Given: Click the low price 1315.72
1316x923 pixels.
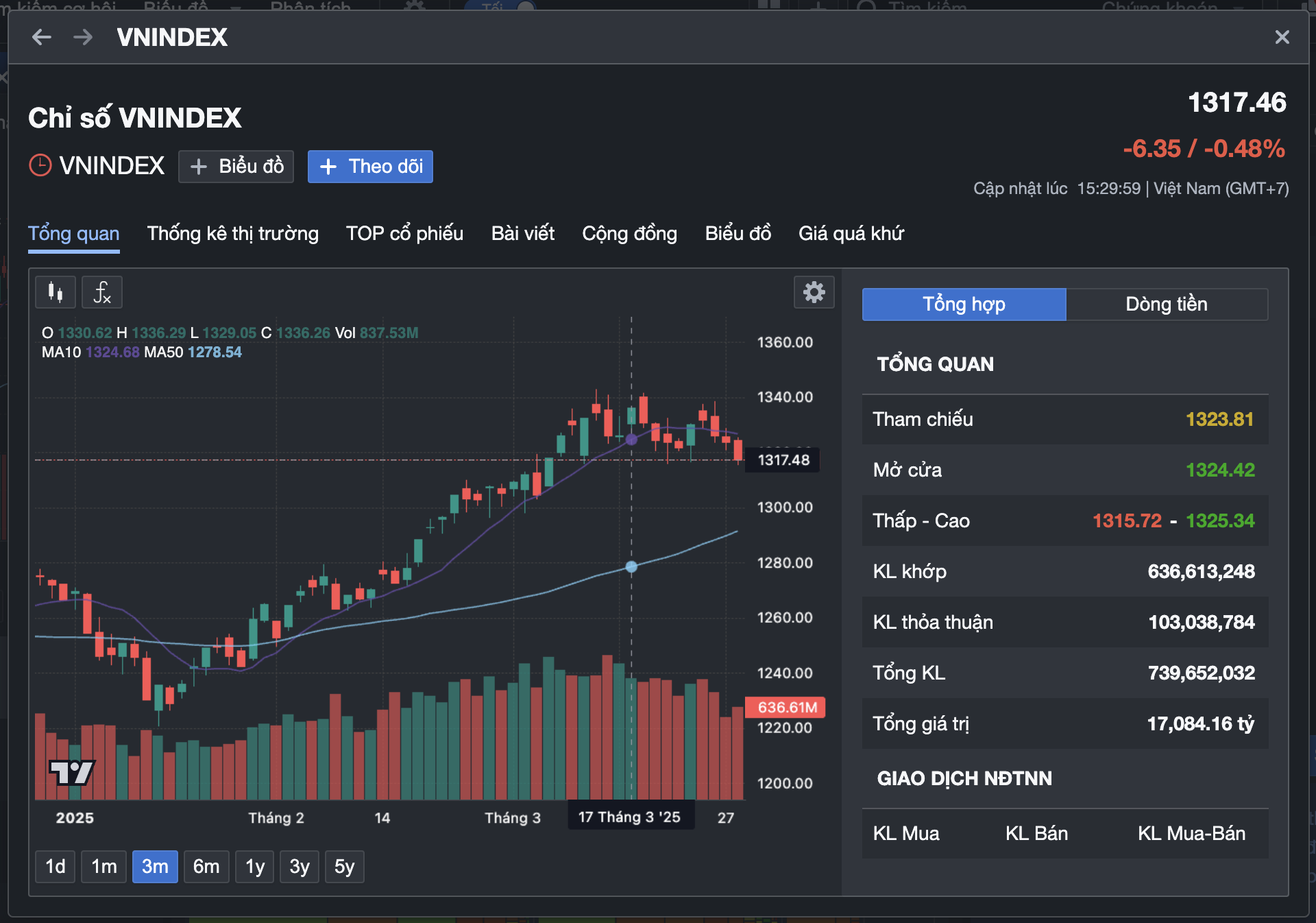Looking at the screenshot, I should pos(1127,521).
